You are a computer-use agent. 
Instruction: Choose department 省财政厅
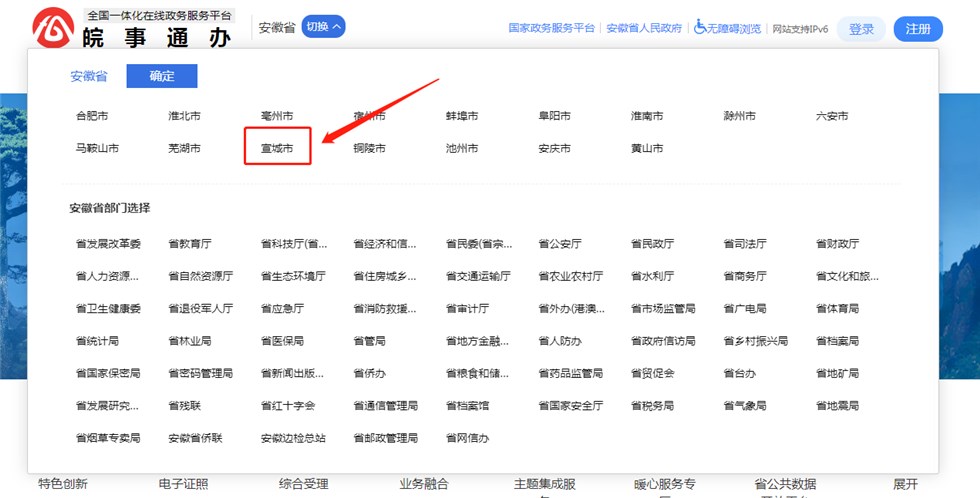(x=838, y=244)
